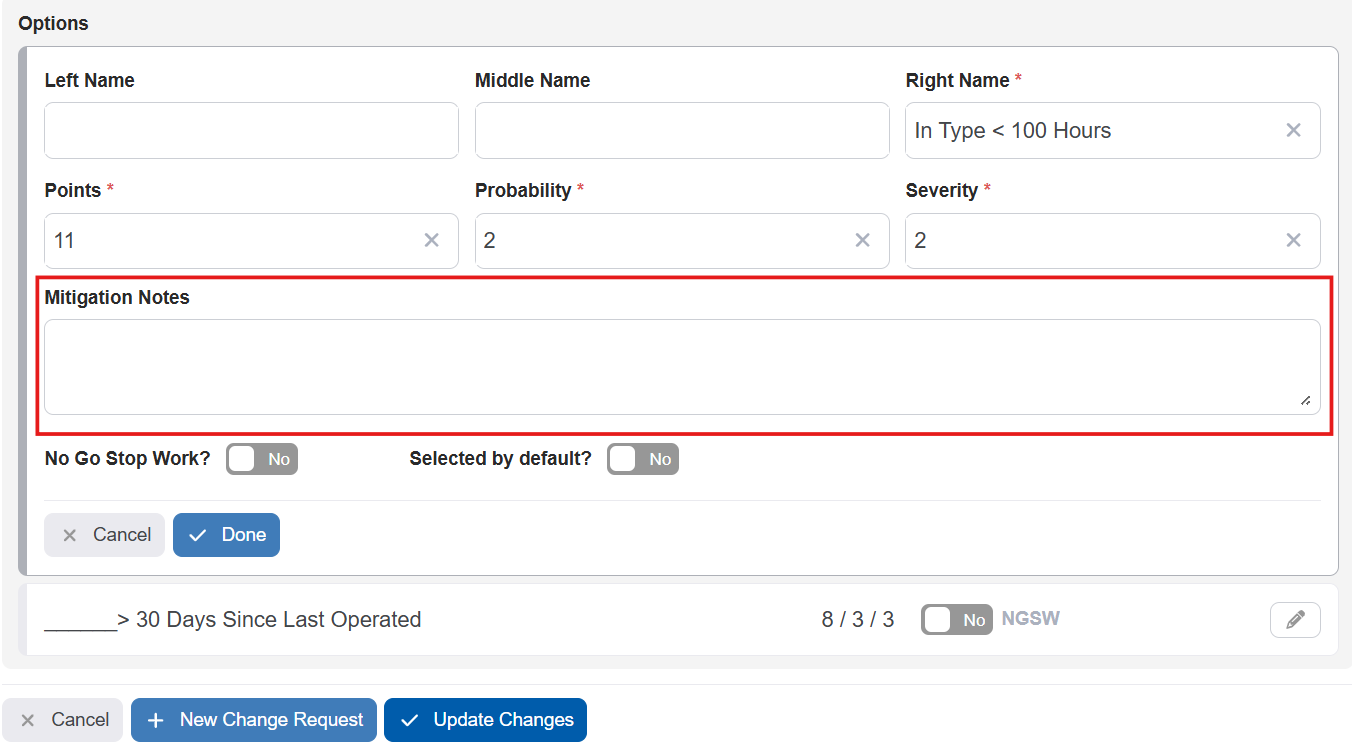Clear the Severity field value
The height and width of the screenshot is (750, 1352).
[1293, 241]
